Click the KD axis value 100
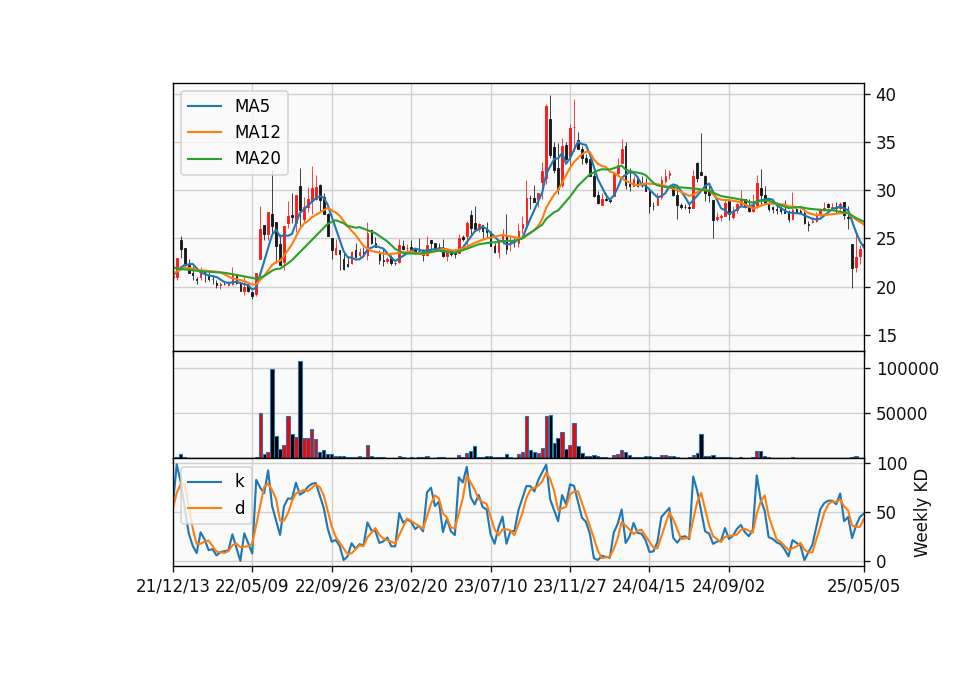Viewport: 960px width, 690px height. coord(891,464)
